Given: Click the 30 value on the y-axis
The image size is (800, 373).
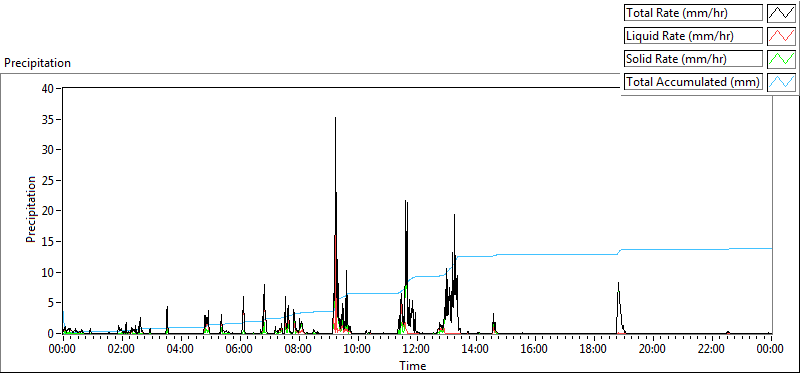Looking at the screenshot, I should [49, 150].
